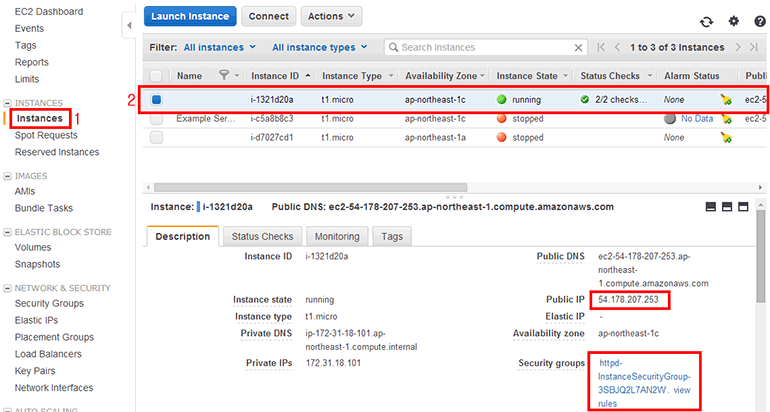
Task: Clear the Search Instances box with X
Action: (x=577, y=47)
